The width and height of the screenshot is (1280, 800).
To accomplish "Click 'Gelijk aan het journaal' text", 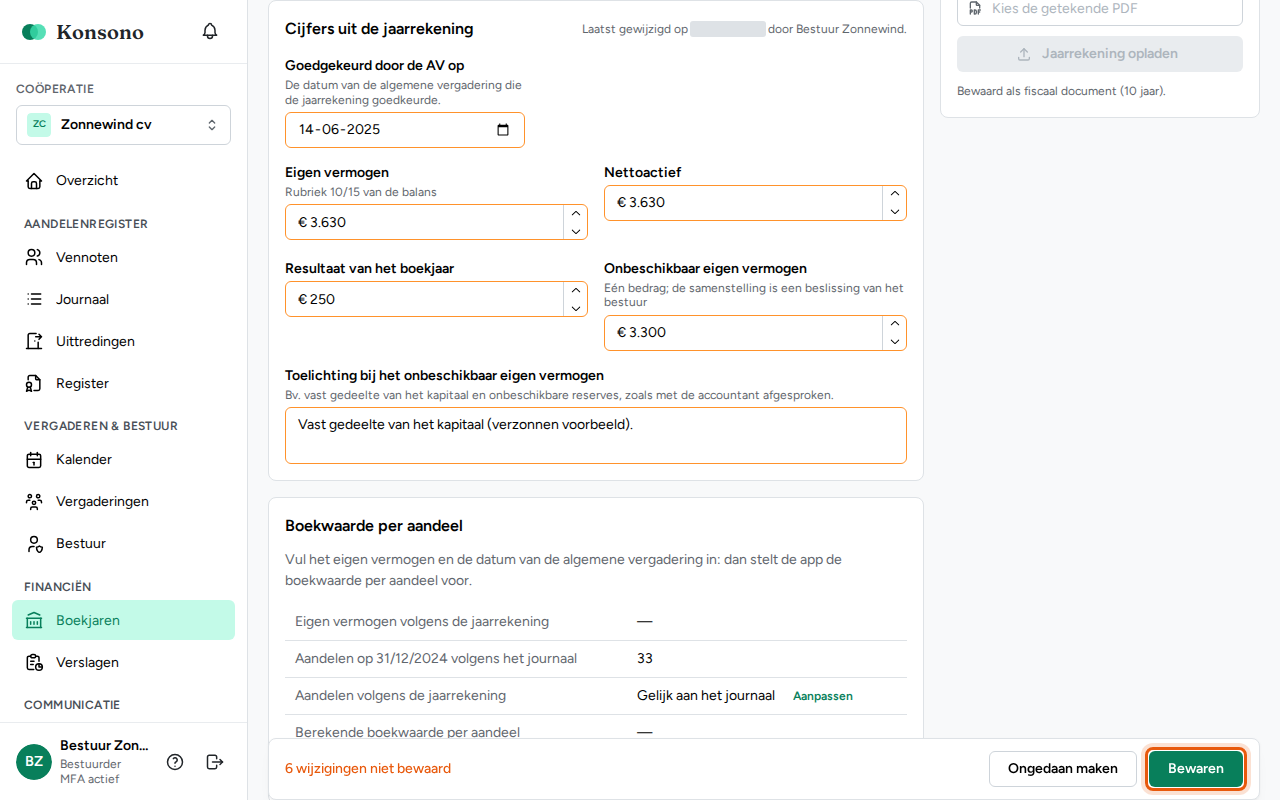I will [706, 696].
